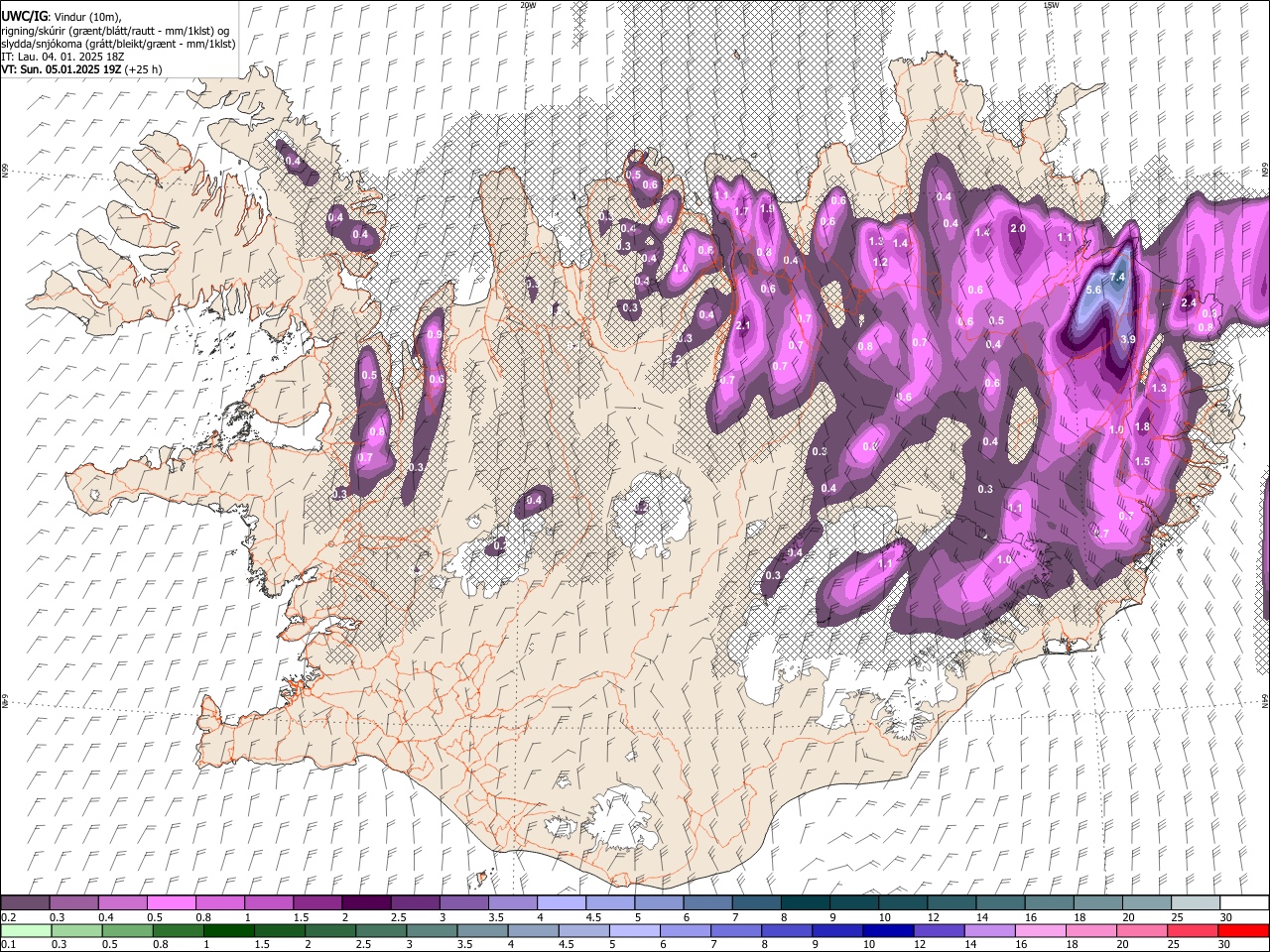Select the 0.5 bright pink snow legend swatch

[x=171, y=903]
